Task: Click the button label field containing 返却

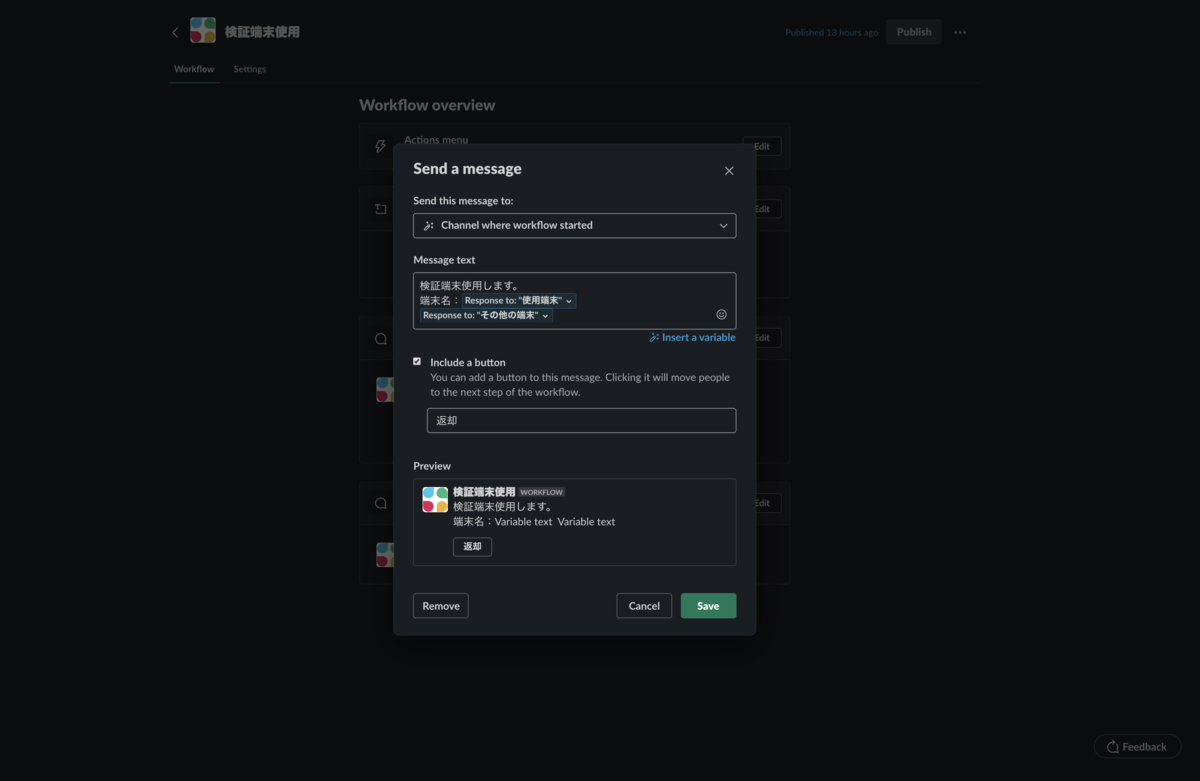Action: pyautogui.click(x=581, y=421)
